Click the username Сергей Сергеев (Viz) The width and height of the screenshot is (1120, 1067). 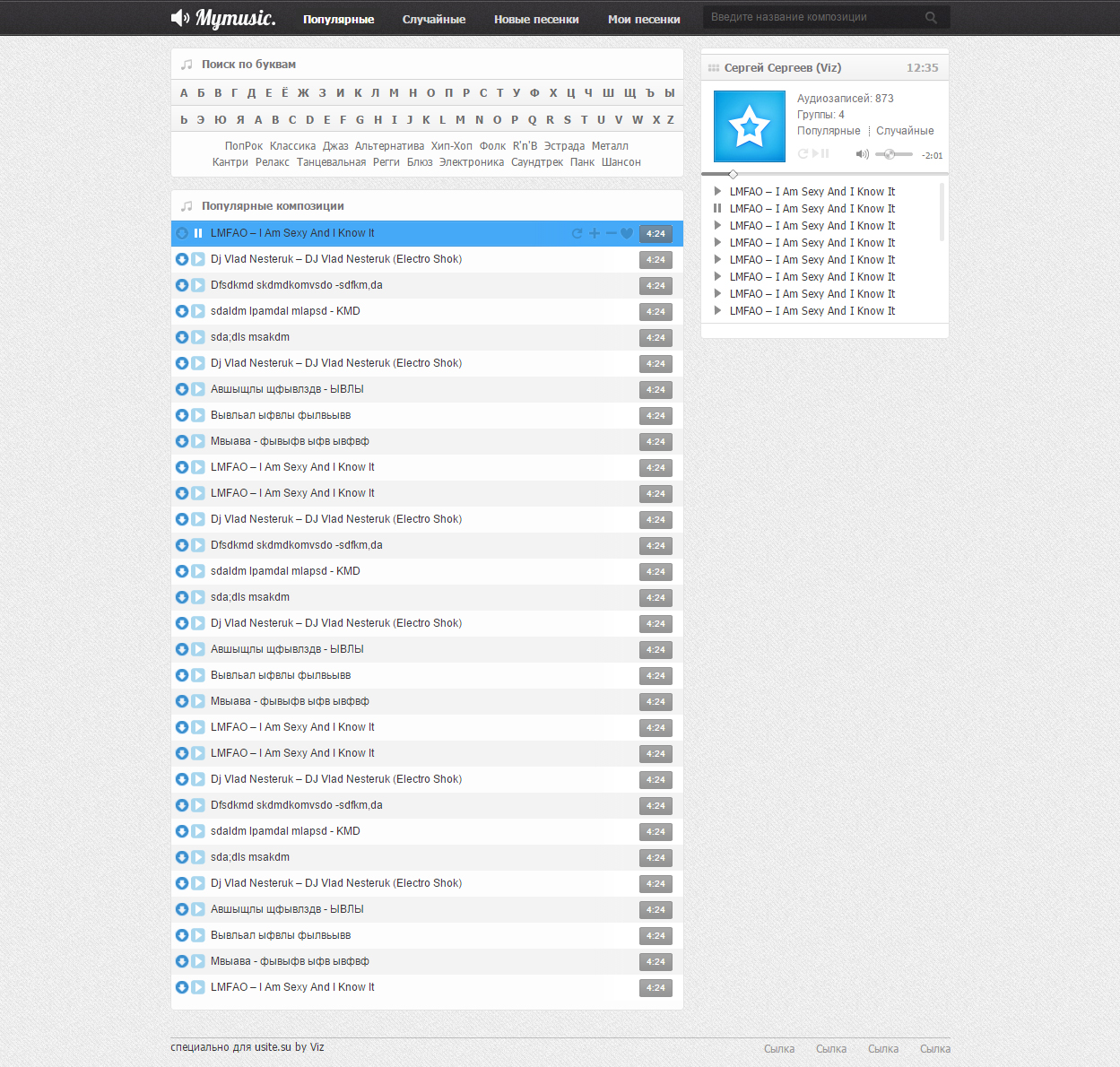[x=783, y=68]
